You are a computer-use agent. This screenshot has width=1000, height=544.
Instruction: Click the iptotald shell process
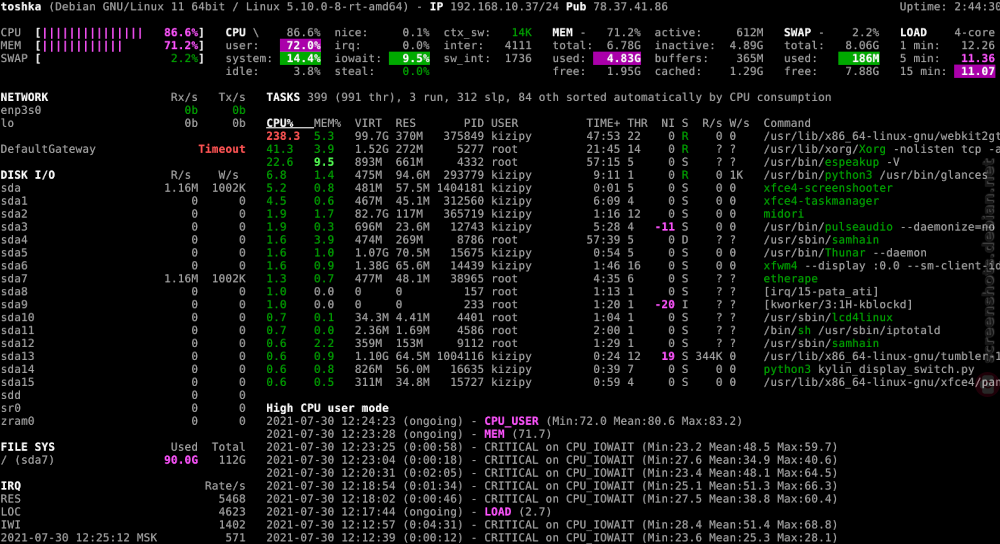click(x=851, y=330)
